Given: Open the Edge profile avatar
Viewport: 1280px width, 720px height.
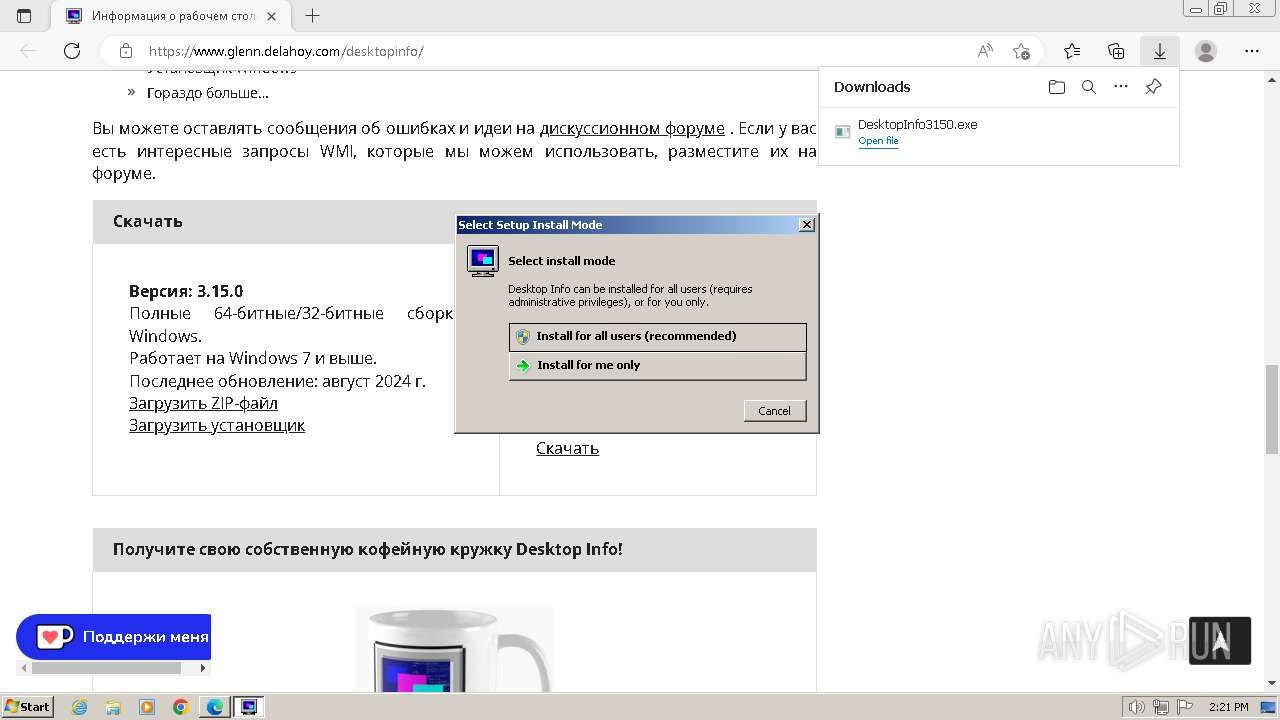Looking at the screenshot, I should [x=1206, y=51].
